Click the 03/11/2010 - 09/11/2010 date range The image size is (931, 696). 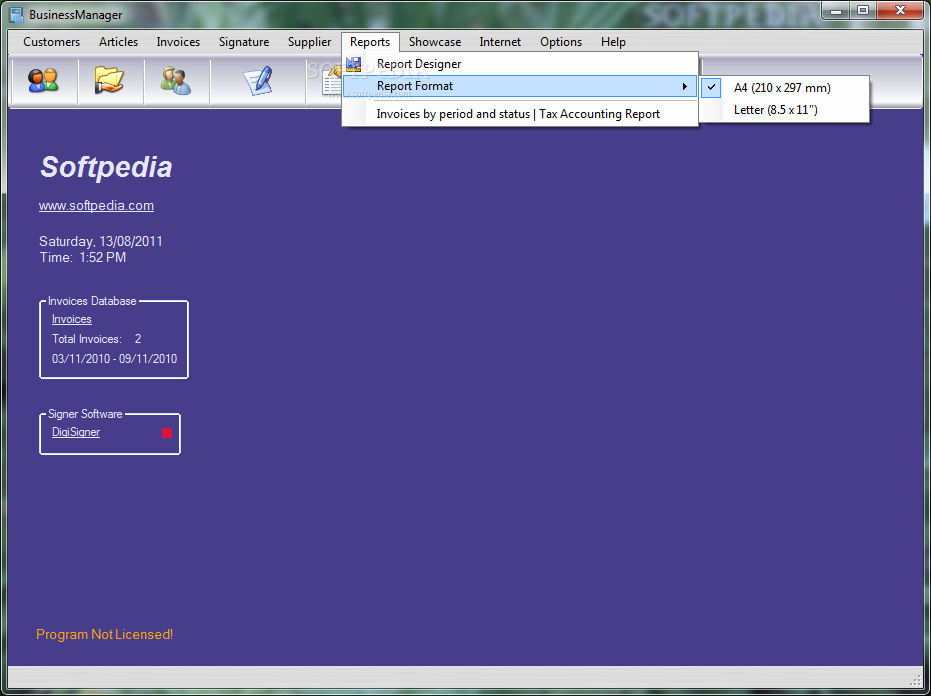pos(115,359)
